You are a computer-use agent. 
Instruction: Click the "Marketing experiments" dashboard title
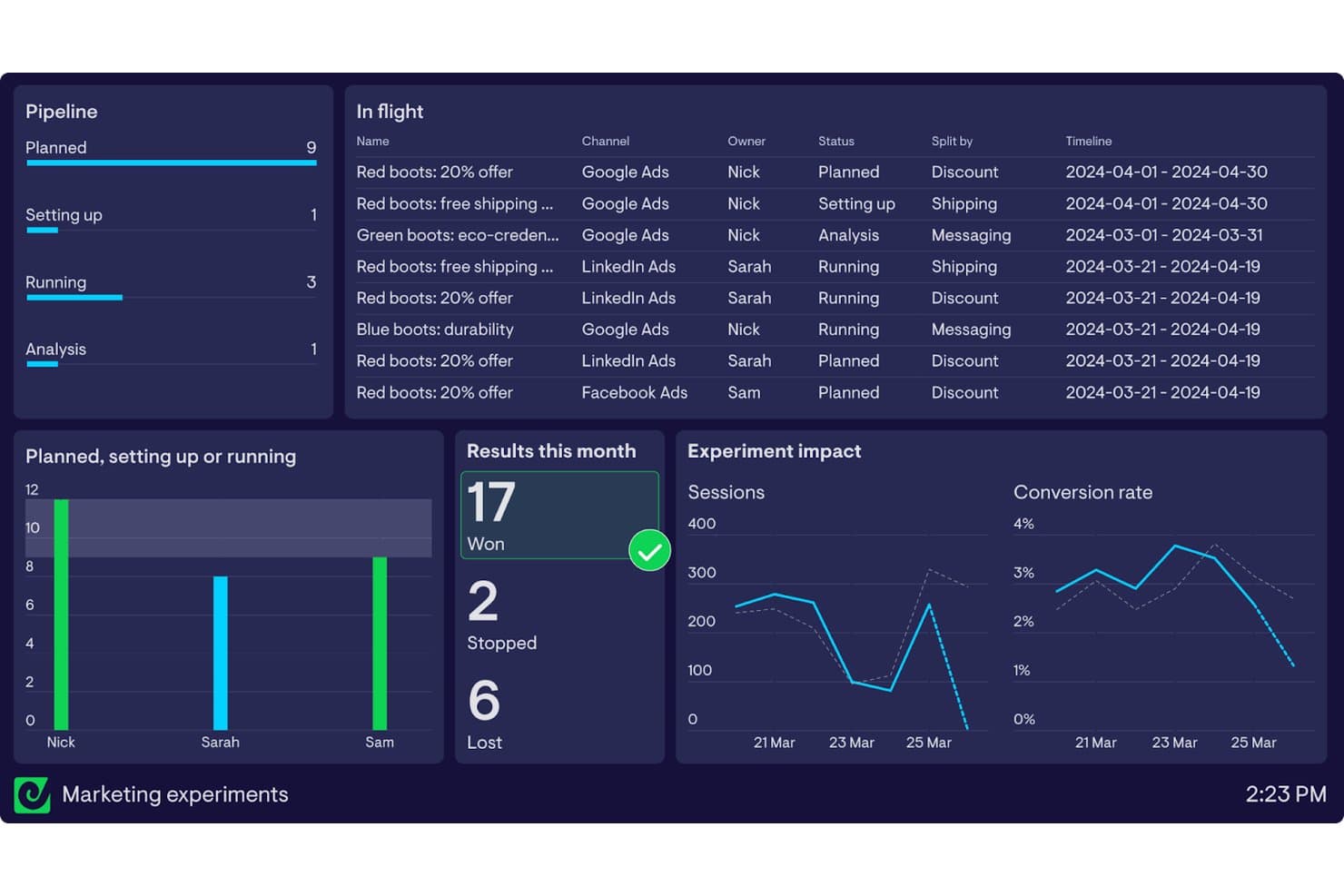(175, 794)
